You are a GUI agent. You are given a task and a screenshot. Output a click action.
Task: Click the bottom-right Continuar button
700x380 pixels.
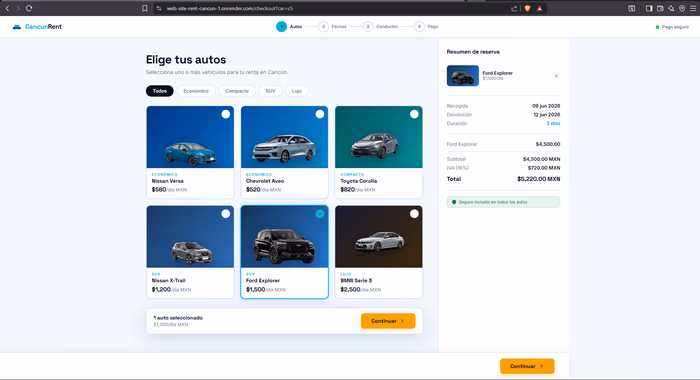(x=527, y=366)
